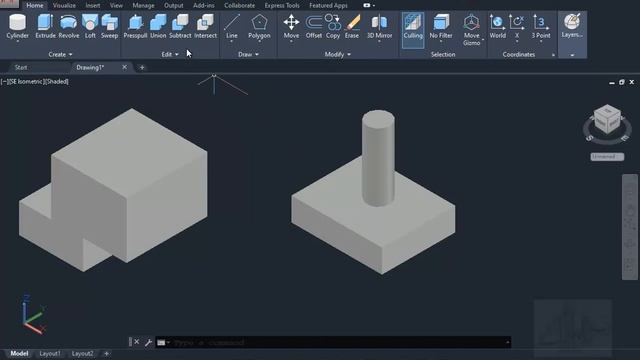Open the Coordinates panel dialog launcher
Image resolution: width=640 pixels, height=360 pixels.
click(553, 55)
